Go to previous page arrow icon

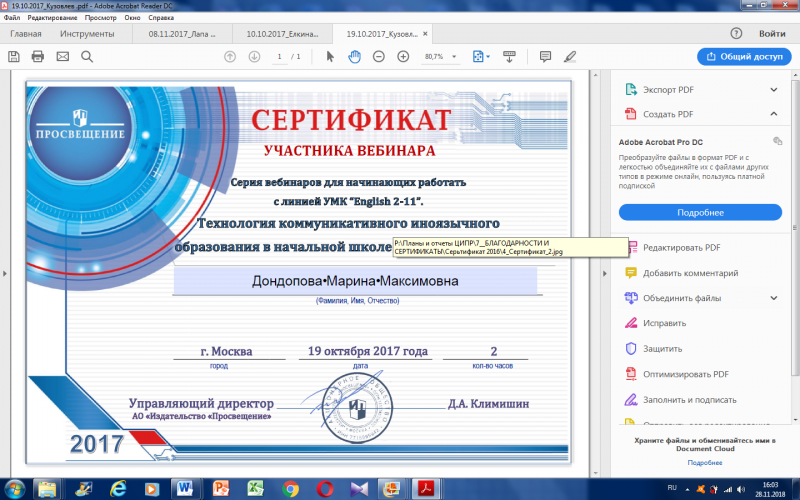click(x=230, y=57)
